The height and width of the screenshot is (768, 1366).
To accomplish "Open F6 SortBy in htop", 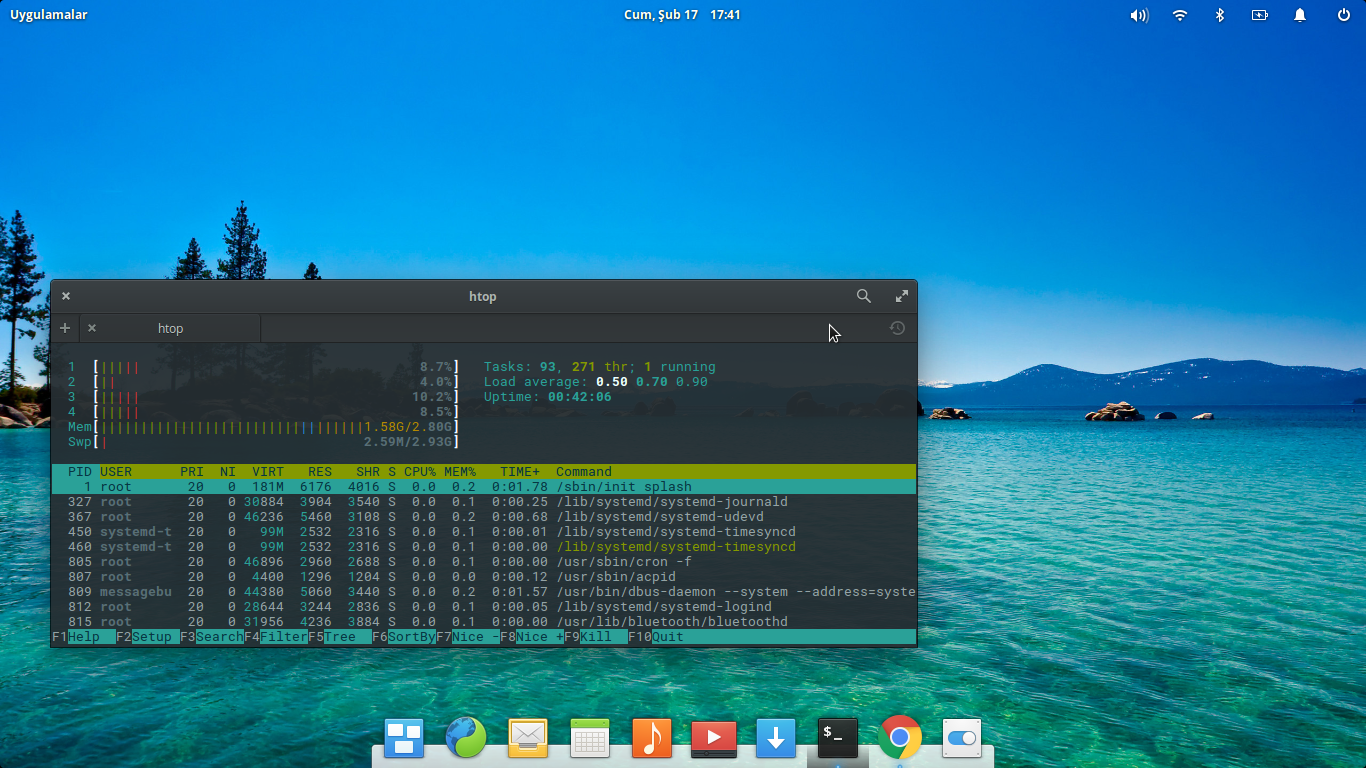I will (404, 637).
